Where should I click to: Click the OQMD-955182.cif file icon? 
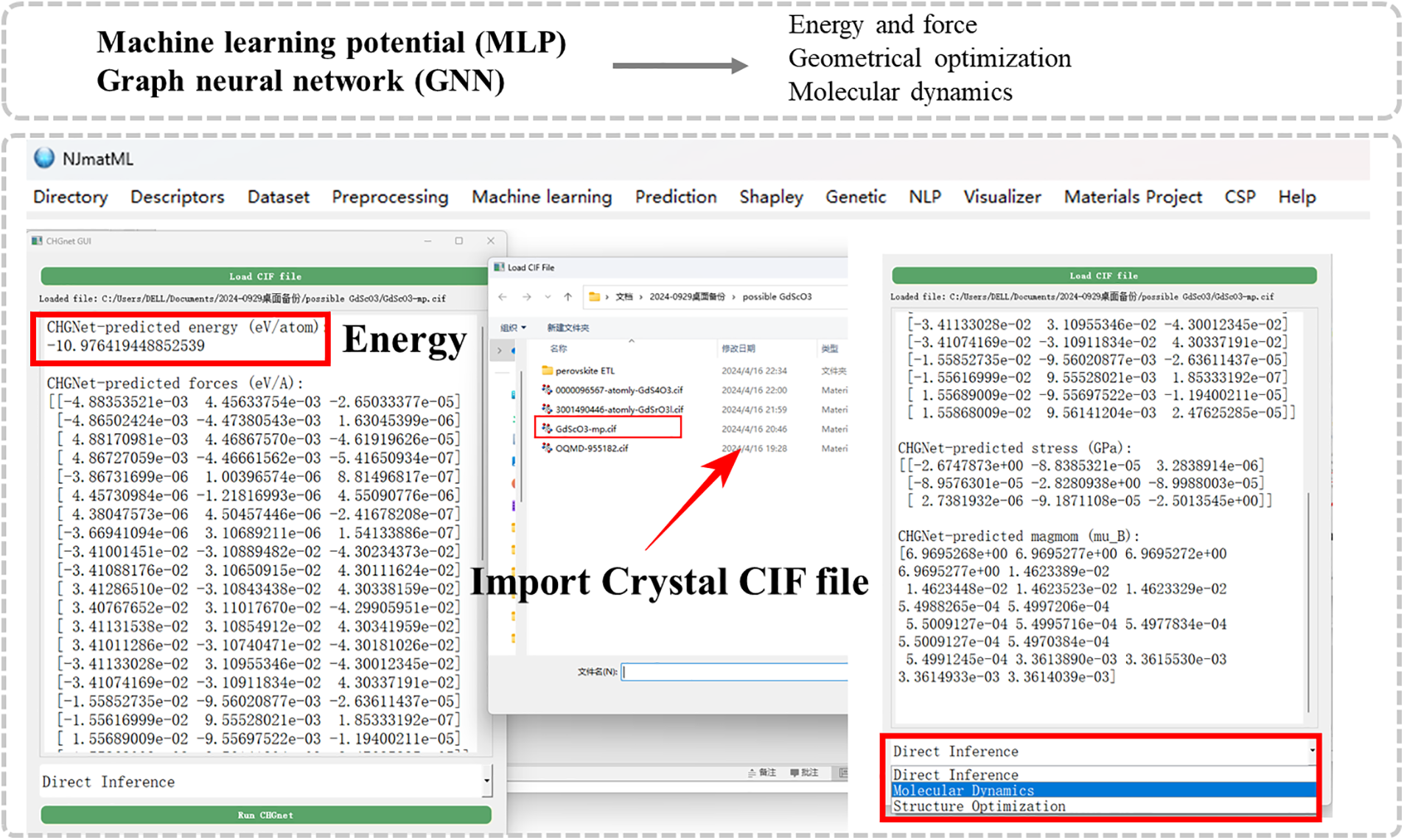(x=547, y=448)
